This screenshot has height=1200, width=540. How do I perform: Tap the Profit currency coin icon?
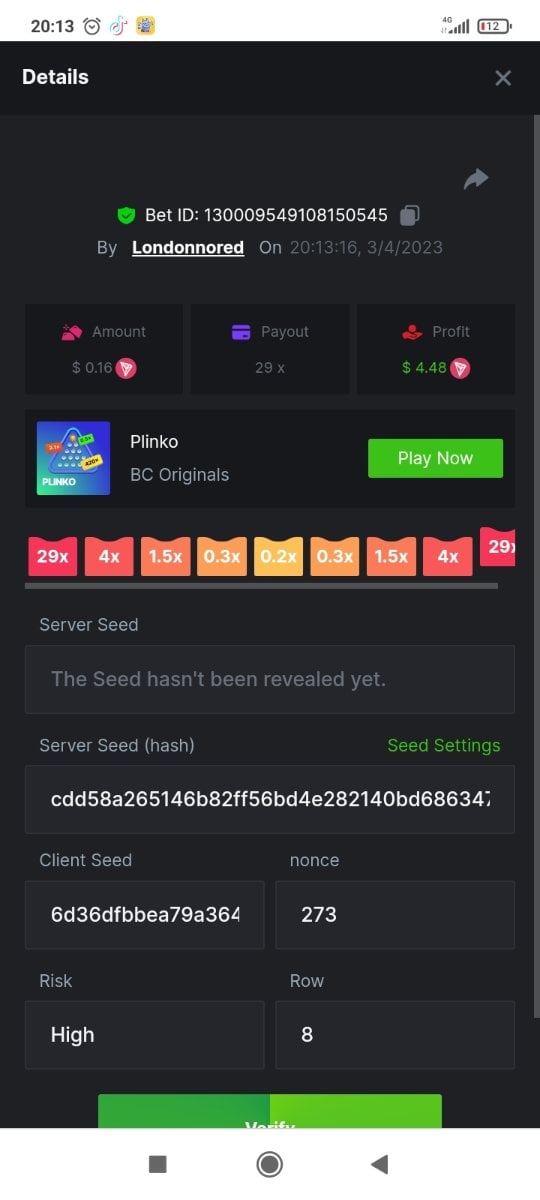pos(460,368)
